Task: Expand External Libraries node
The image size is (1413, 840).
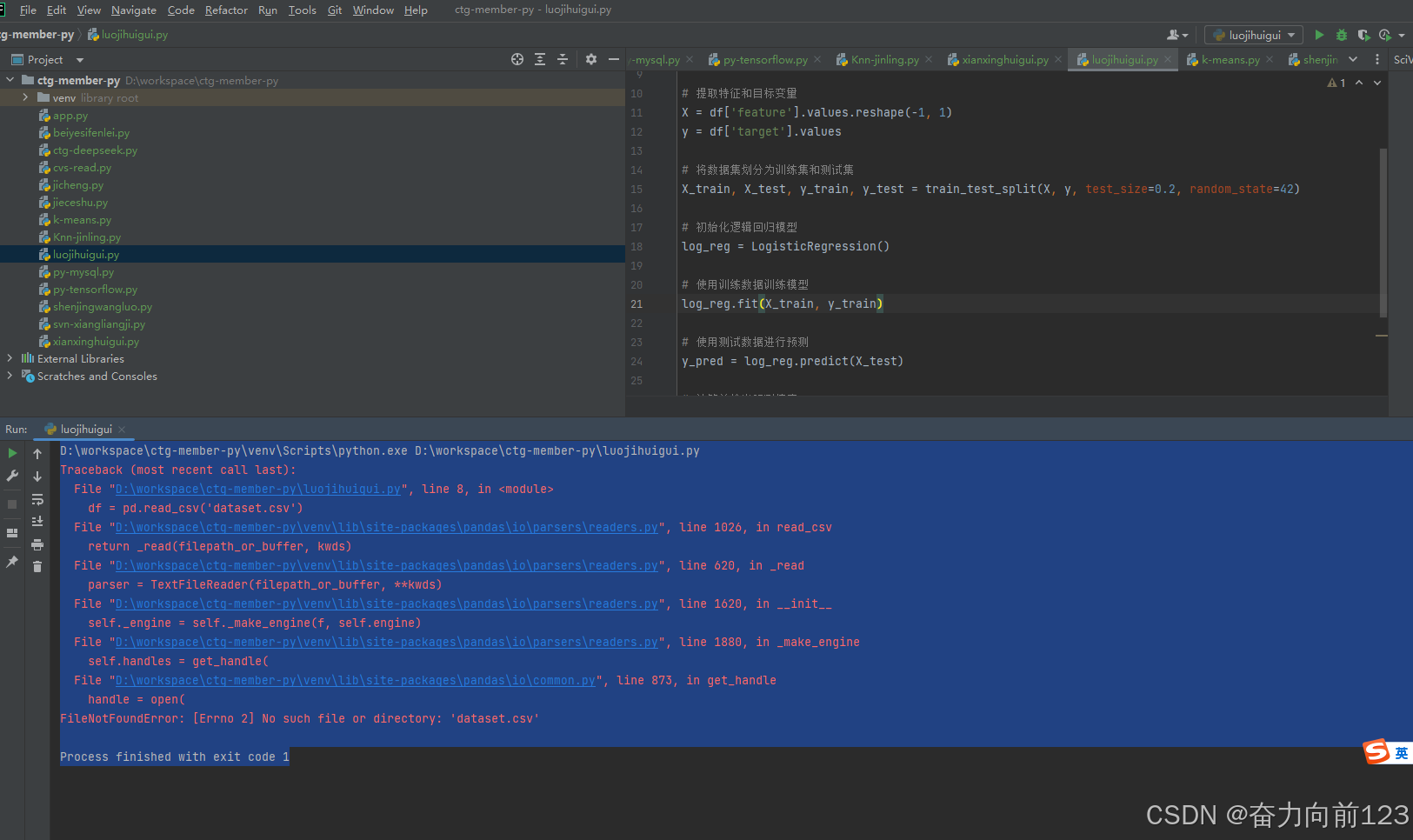Action: 10,358
